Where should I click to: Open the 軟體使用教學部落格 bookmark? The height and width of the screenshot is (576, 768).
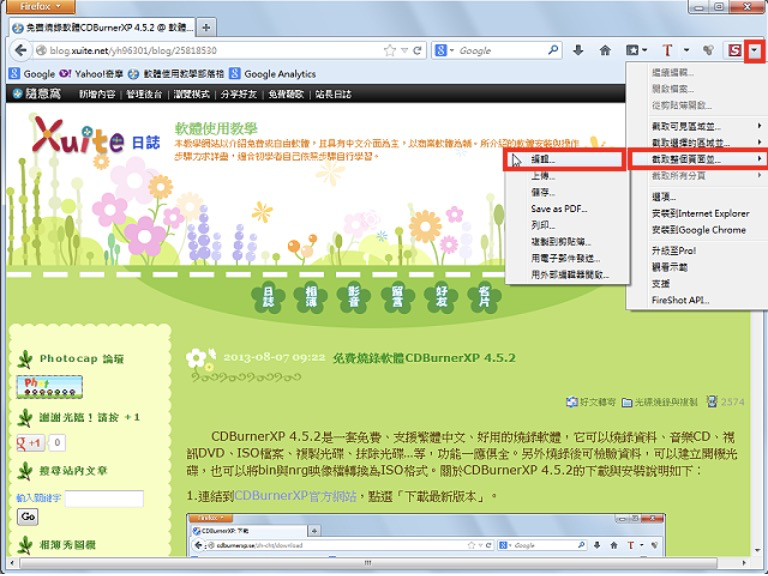(176, 74)
